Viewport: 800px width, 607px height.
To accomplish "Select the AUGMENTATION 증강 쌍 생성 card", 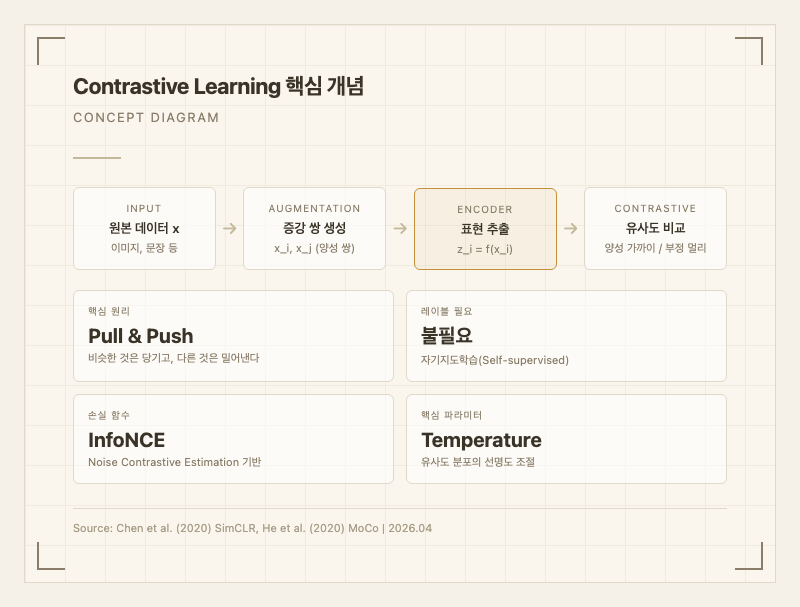I will pyautogui.click(x=314, y=228).
